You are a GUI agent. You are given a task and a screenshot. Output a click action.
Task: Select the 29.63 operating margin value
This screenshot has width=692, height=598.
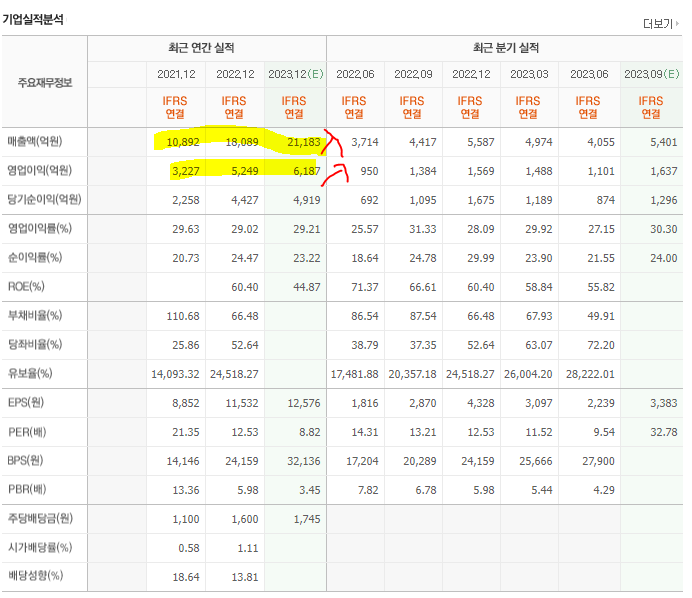pyautogui.click(x=186, y=229)
